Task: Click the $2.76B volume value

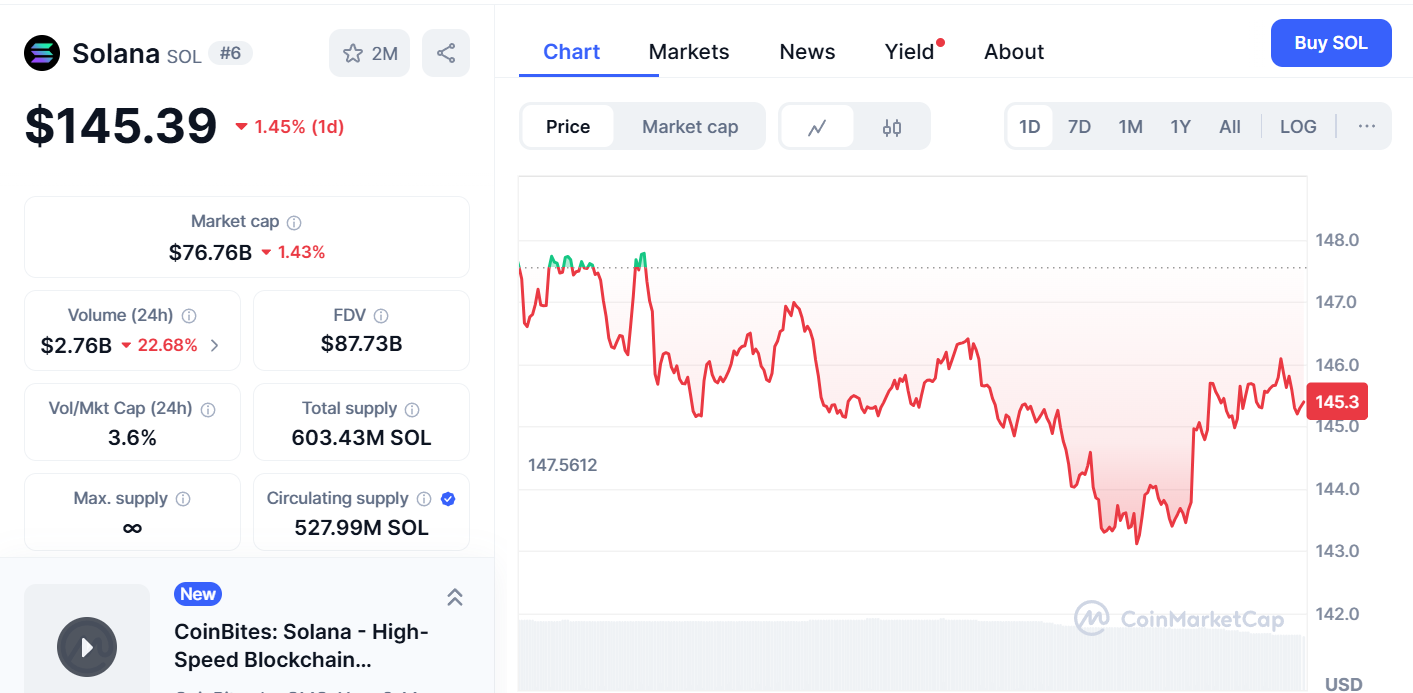Action: click(76, 346)
